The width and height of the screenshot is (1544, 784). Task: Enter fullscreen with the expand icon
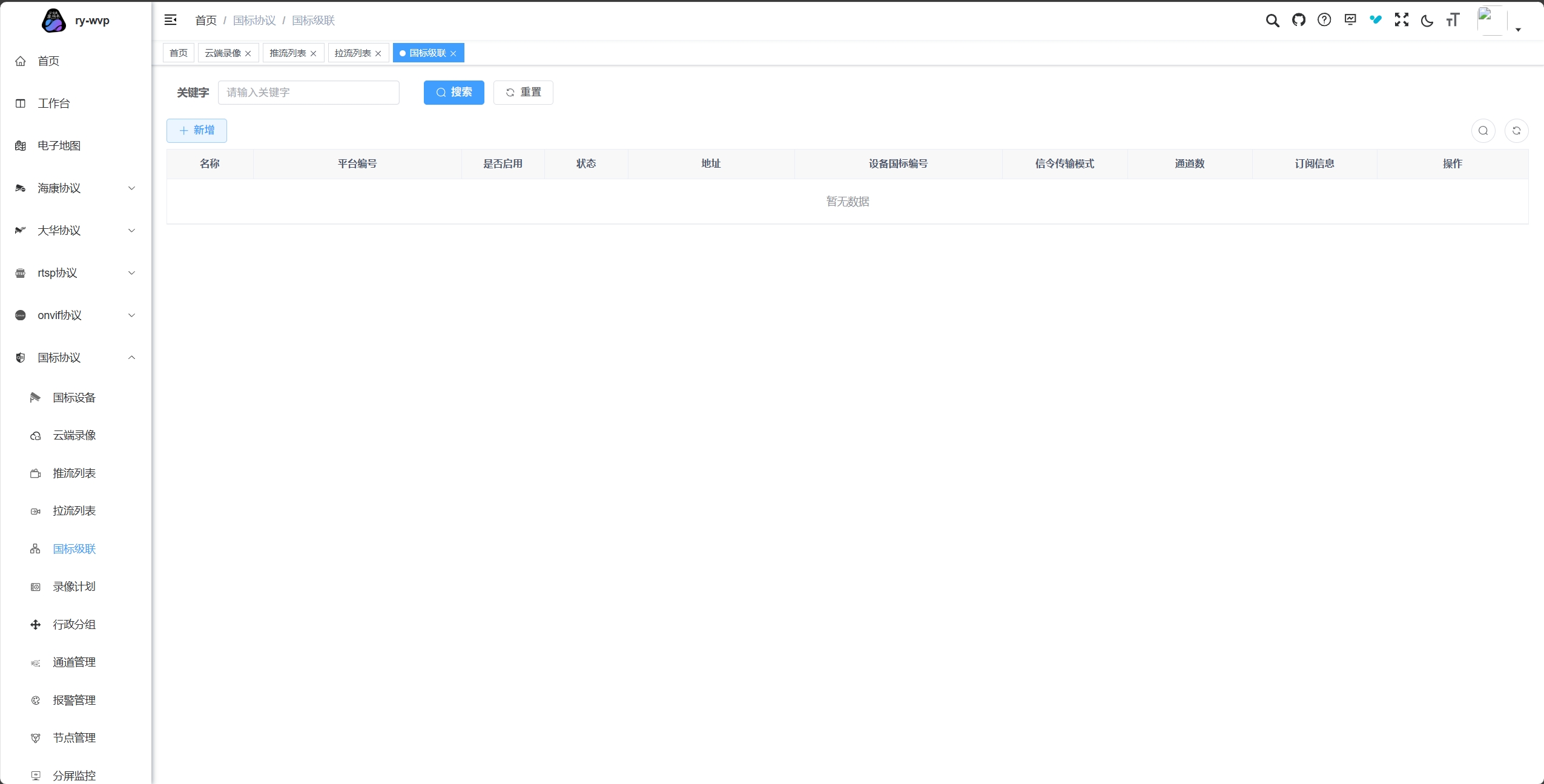pyautogui.click(x=1401, y=20)
